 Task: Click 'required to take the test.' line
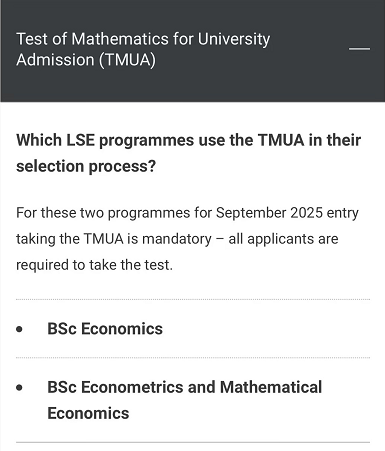click(94, 265)
